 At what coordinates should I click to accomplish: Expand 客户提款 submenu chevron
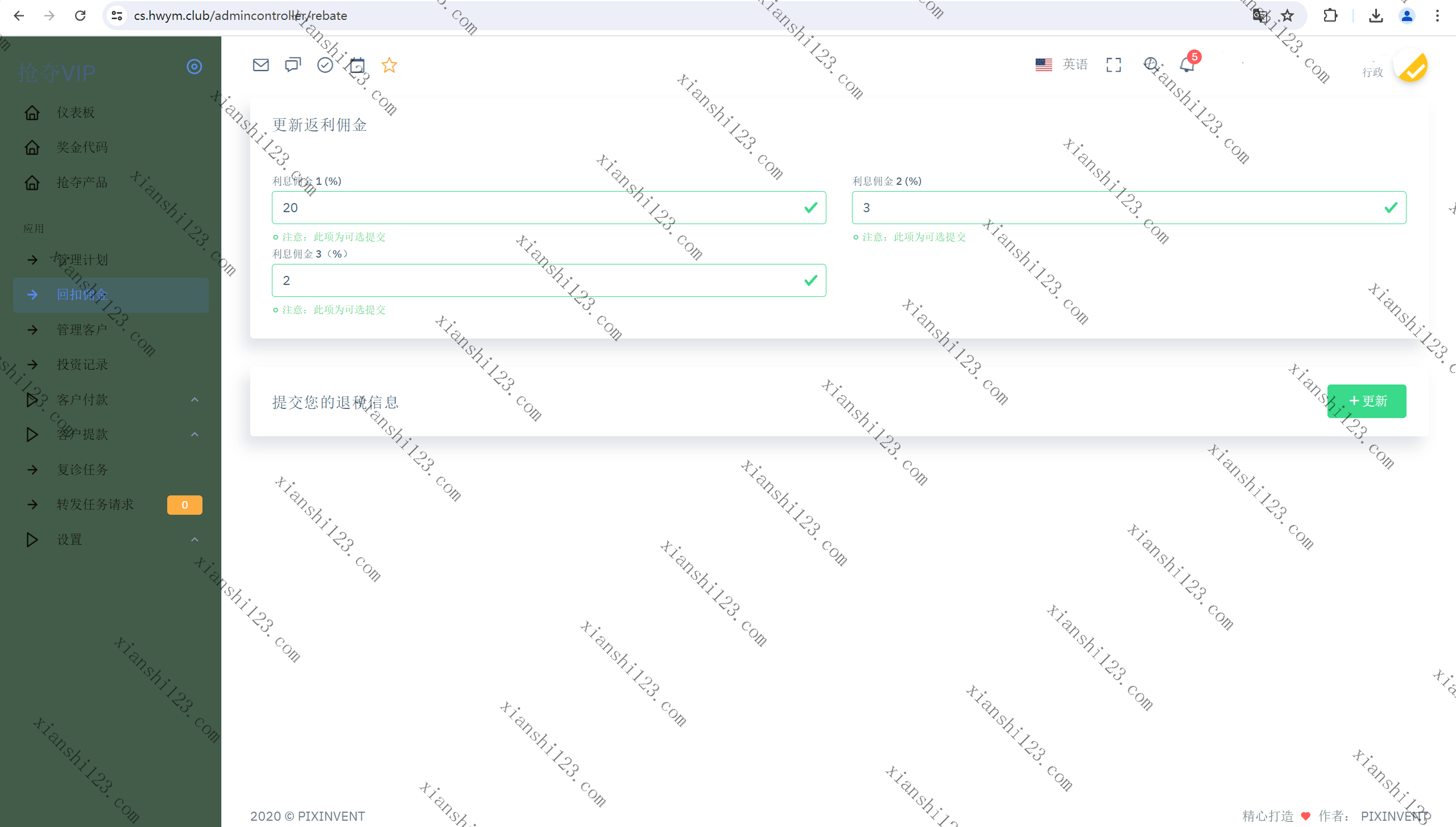[195, 435]
